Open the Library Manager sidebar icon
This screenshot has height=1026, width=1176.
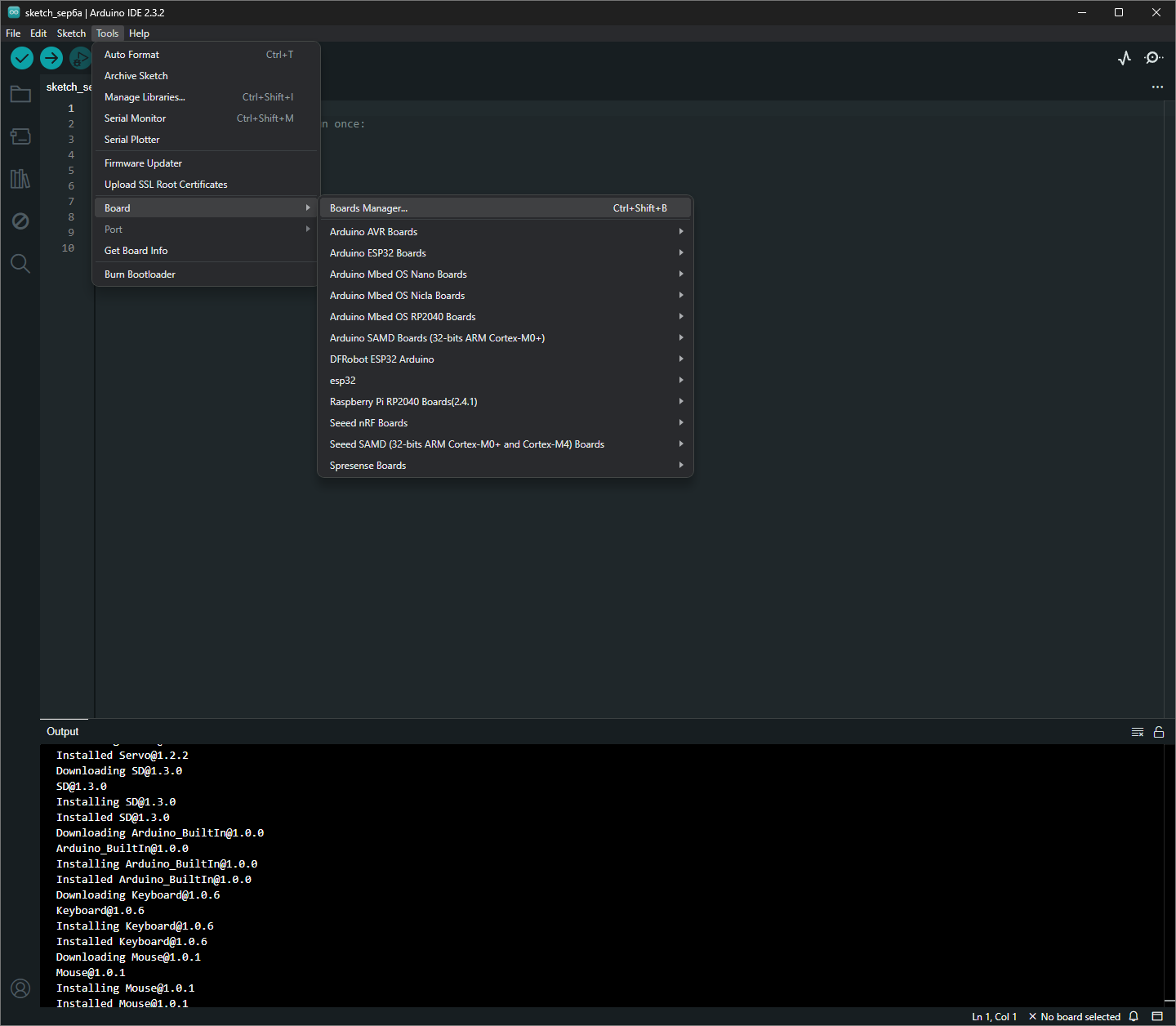pyautogui.click(x=20, y=179)
